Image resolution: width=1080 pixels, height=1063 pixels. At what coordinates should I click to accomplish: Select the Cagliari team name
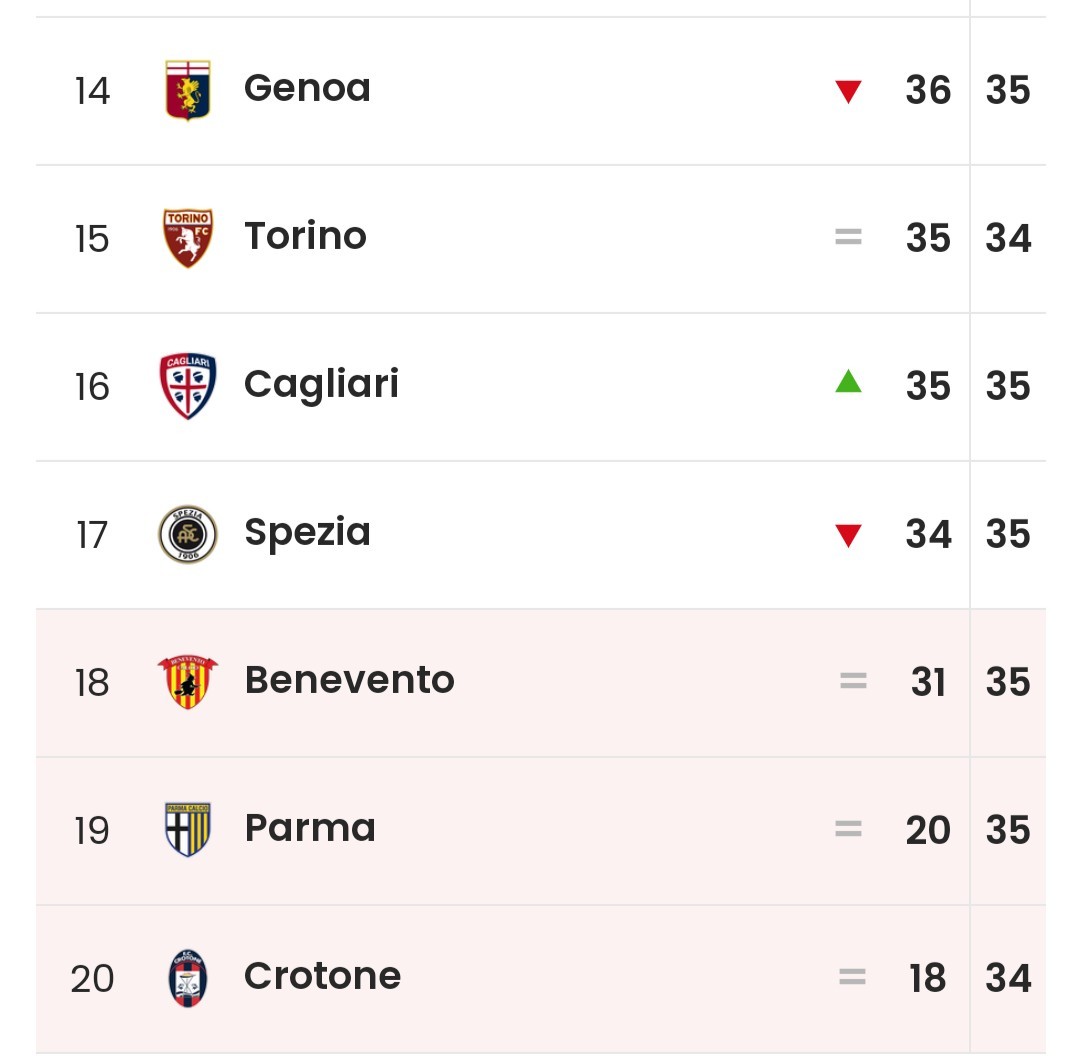(x=321, y=385)
